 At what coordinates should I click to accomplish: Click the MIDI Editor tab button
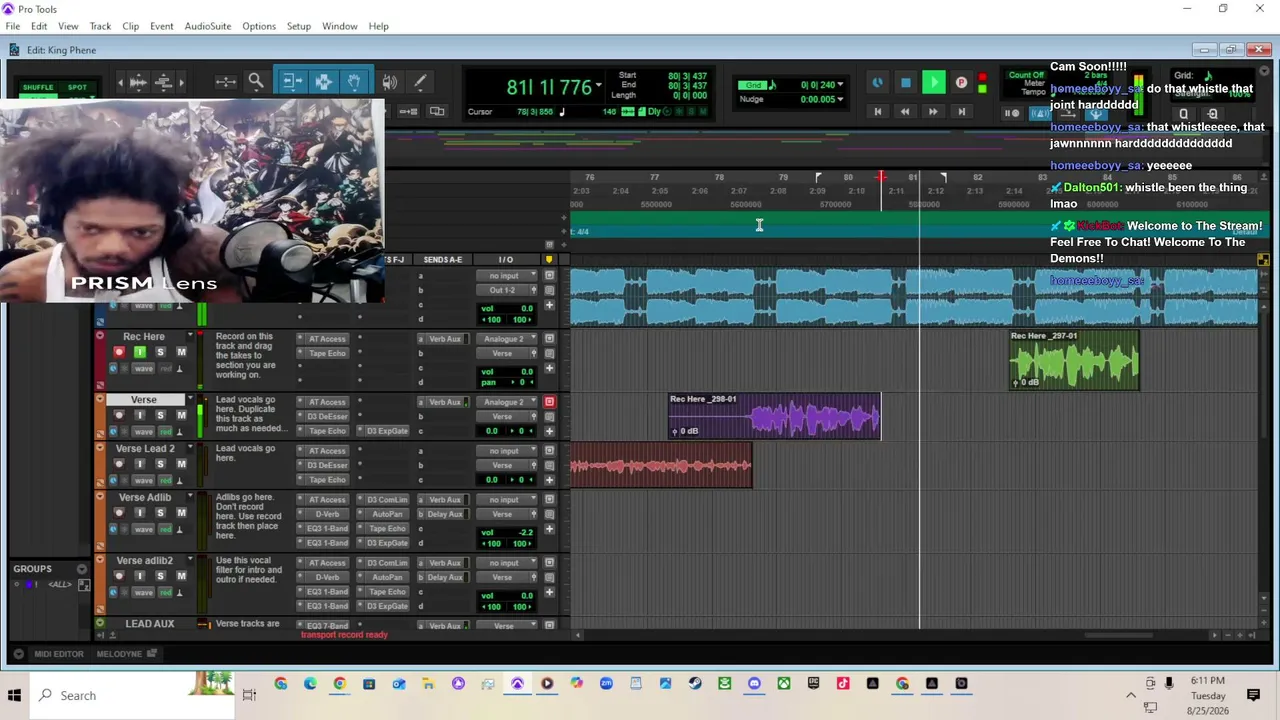pos(59,654)
